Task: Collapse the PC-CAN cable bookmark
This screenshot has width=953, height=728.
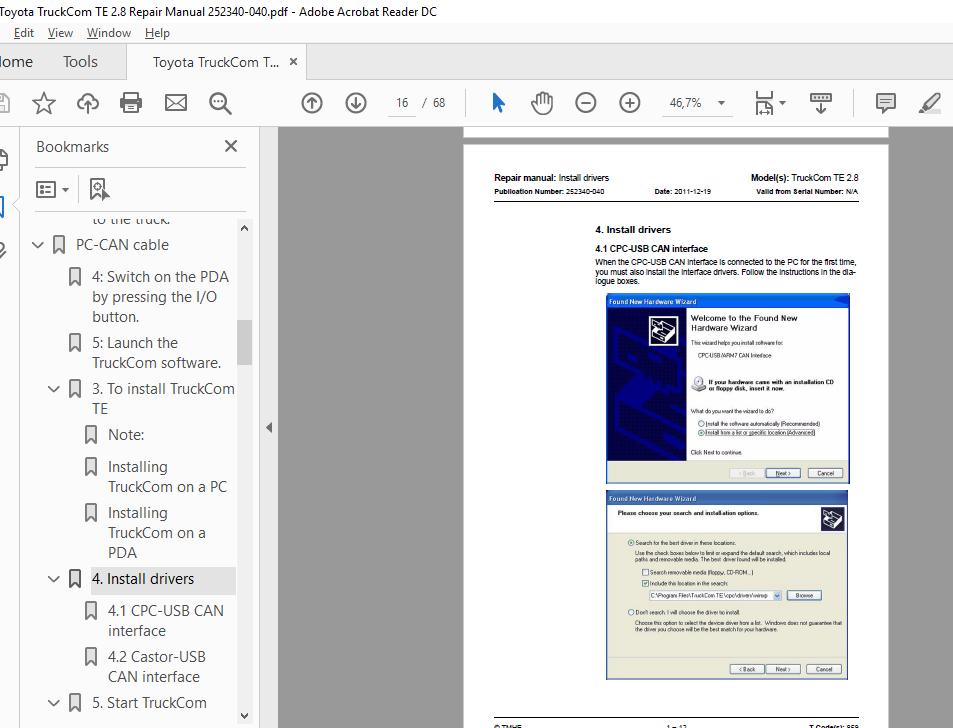Action: click(x=38, y=245)
